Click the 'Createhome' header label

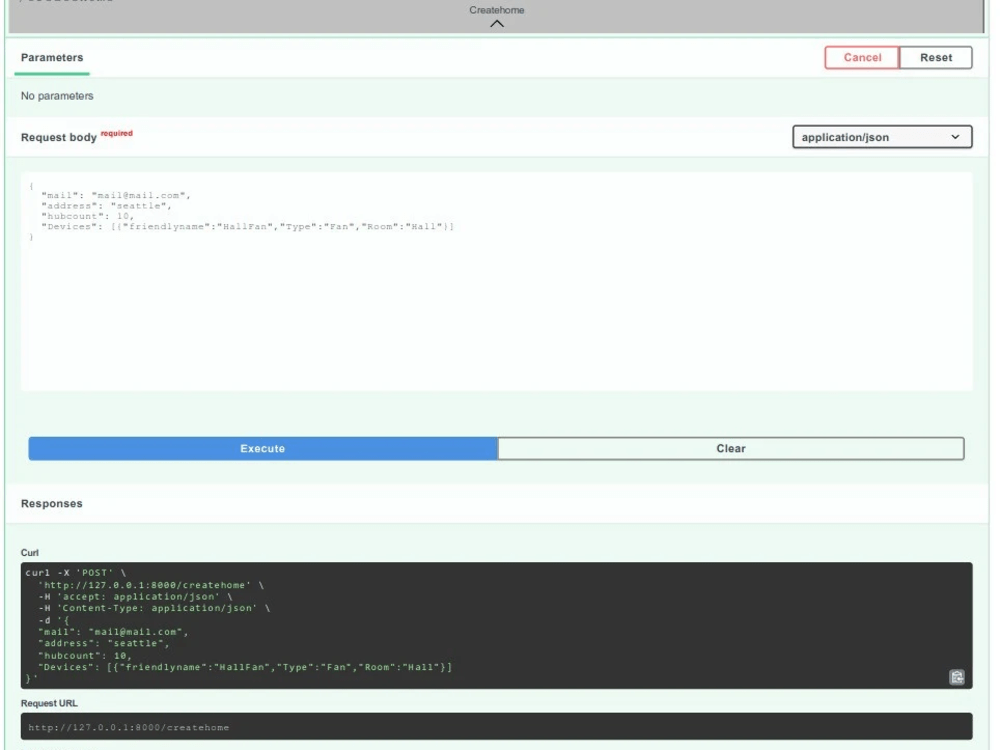[x=497, y=10]
